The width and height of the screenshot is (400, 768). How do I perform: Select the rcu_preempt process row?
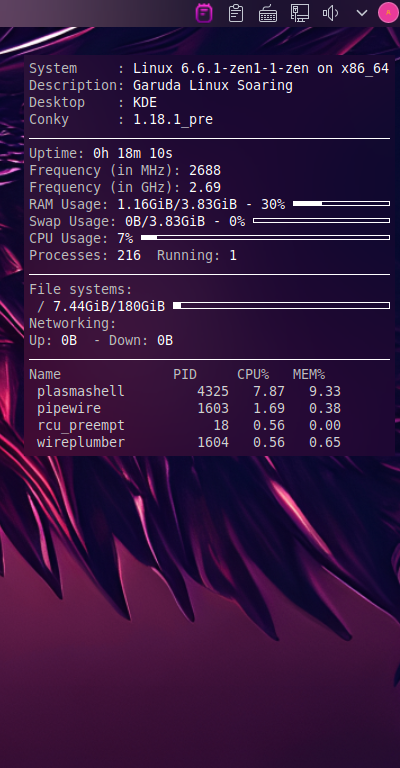[x=188, y=425]
